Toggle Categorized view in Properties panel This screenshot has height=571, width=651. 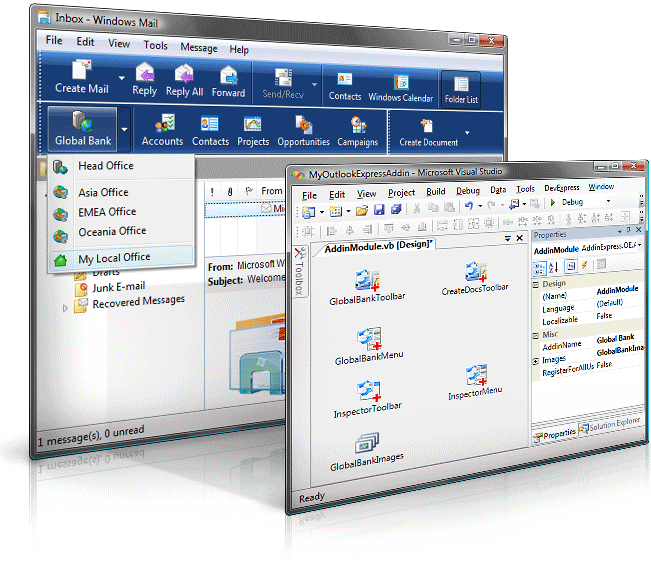(539, 268)
